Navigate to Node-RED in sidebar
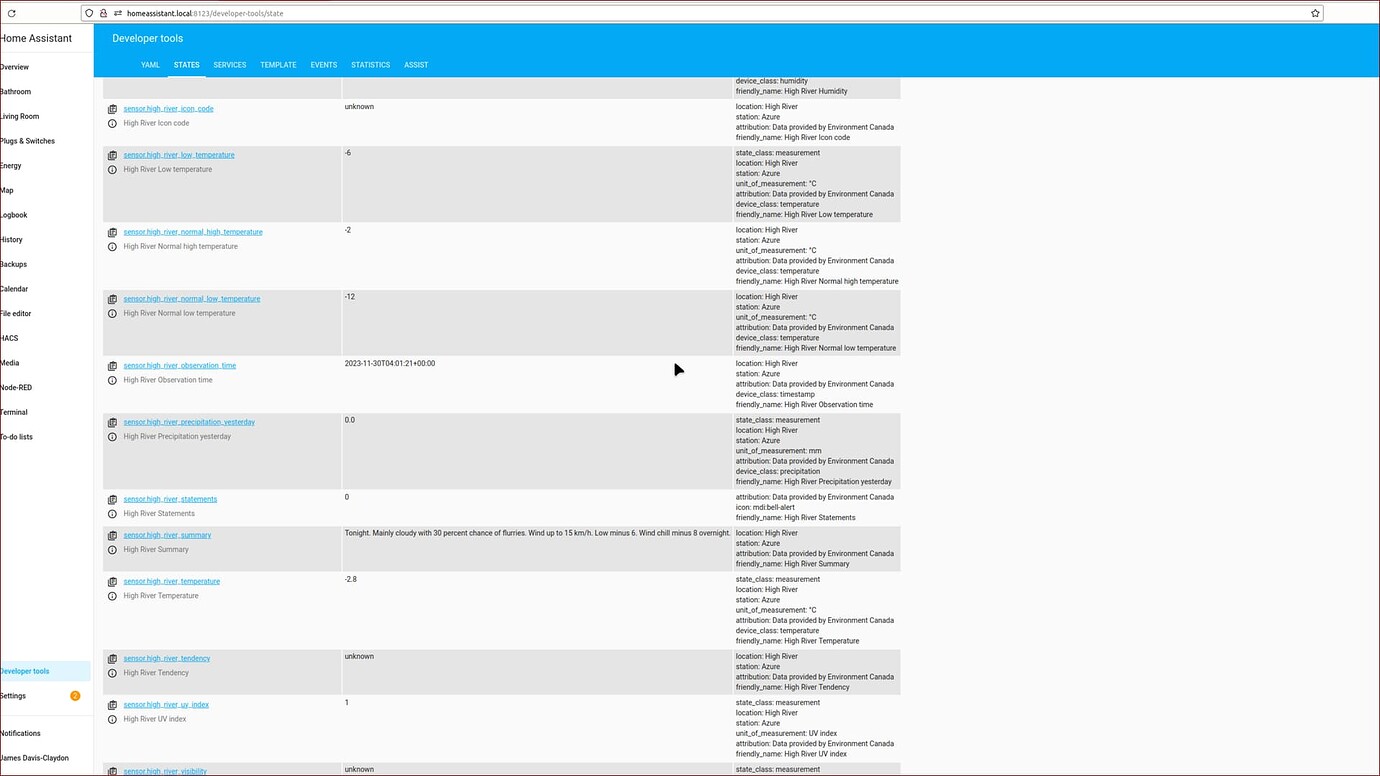 16,387
